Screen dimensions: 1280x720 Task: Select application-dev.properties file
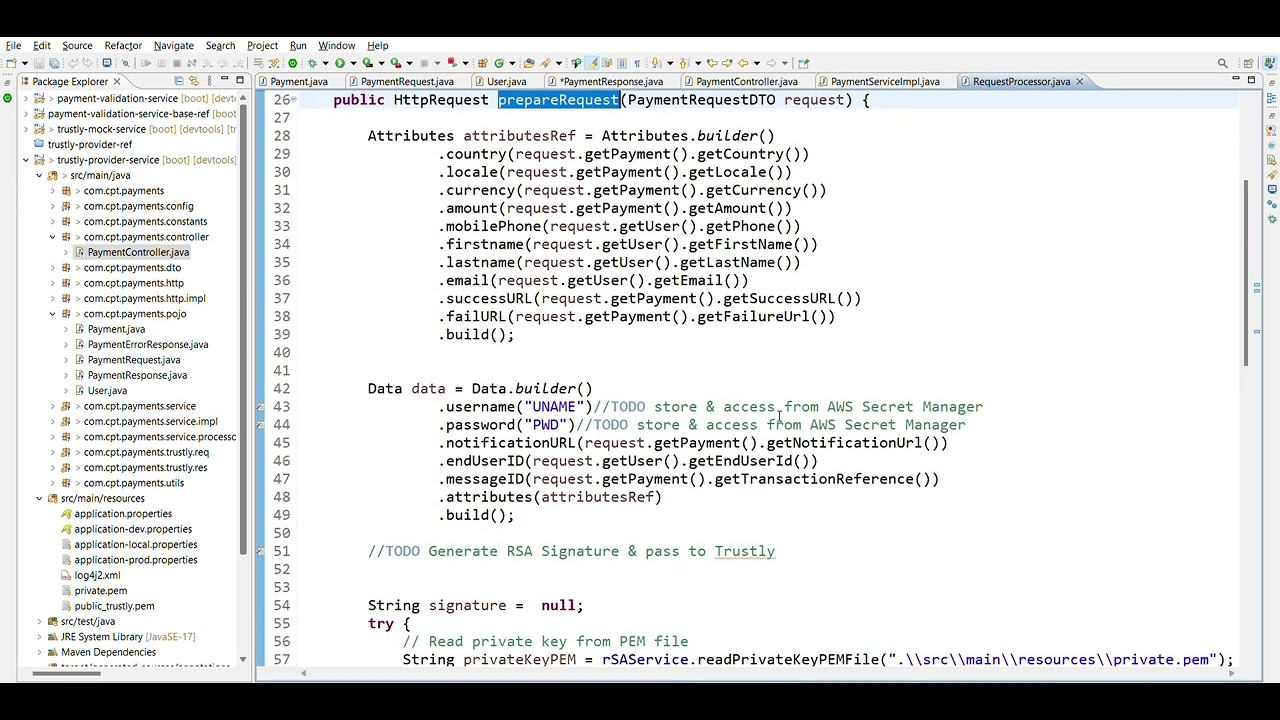click(133, 529)
